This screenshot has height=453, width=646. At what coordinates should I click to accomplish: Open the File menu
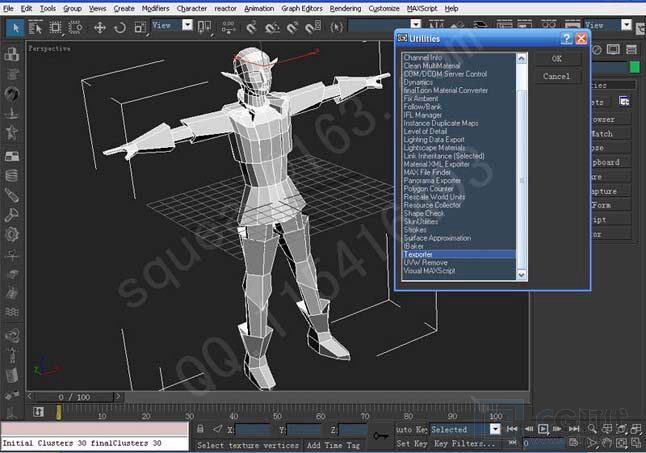click(x=8, y=8)
